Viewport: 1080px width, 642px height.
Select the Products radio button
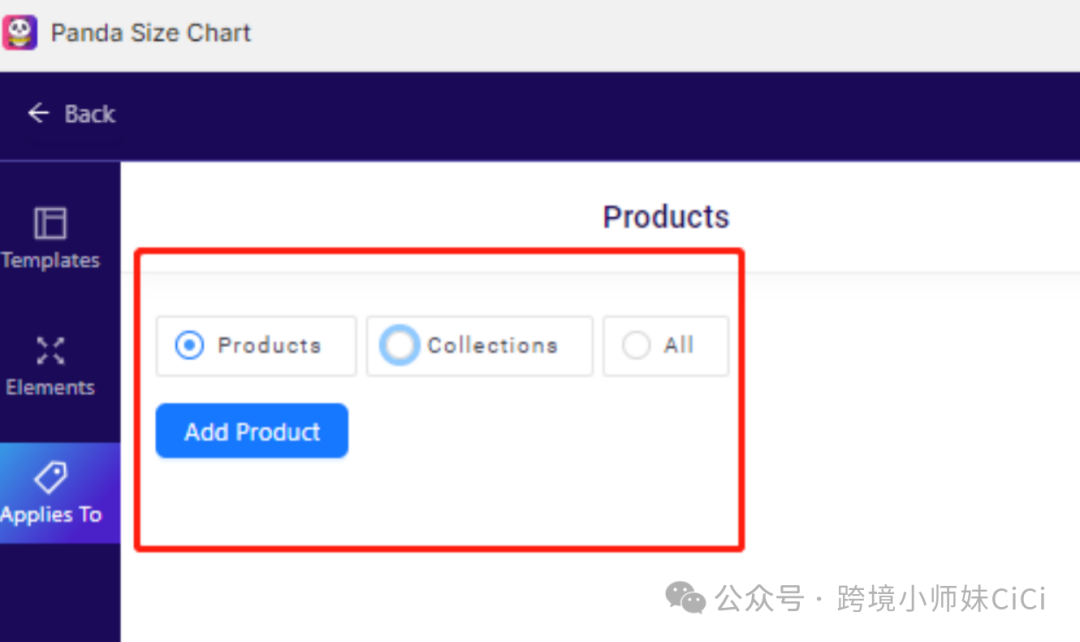[x=189, y=345]
